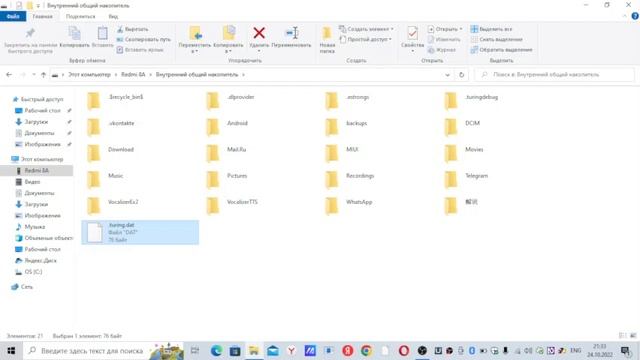Click the History (Журнал) ribbon button
This screenshot has width=640, height=360.
point(441,50)
